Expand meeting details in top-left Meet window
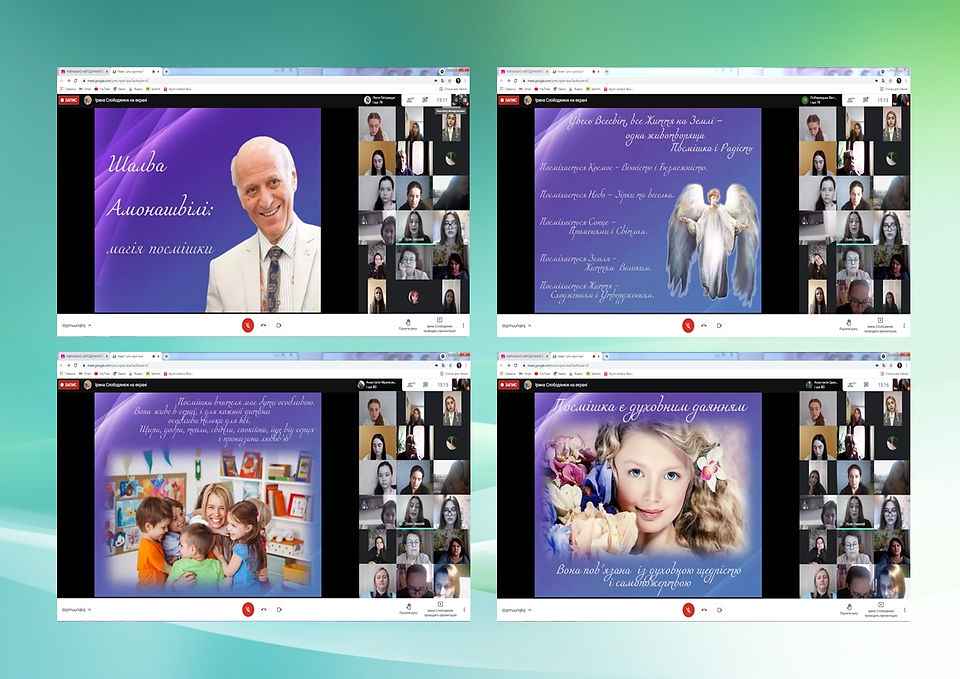This screenshot has width=960, height=679. [x=77, y=325]
